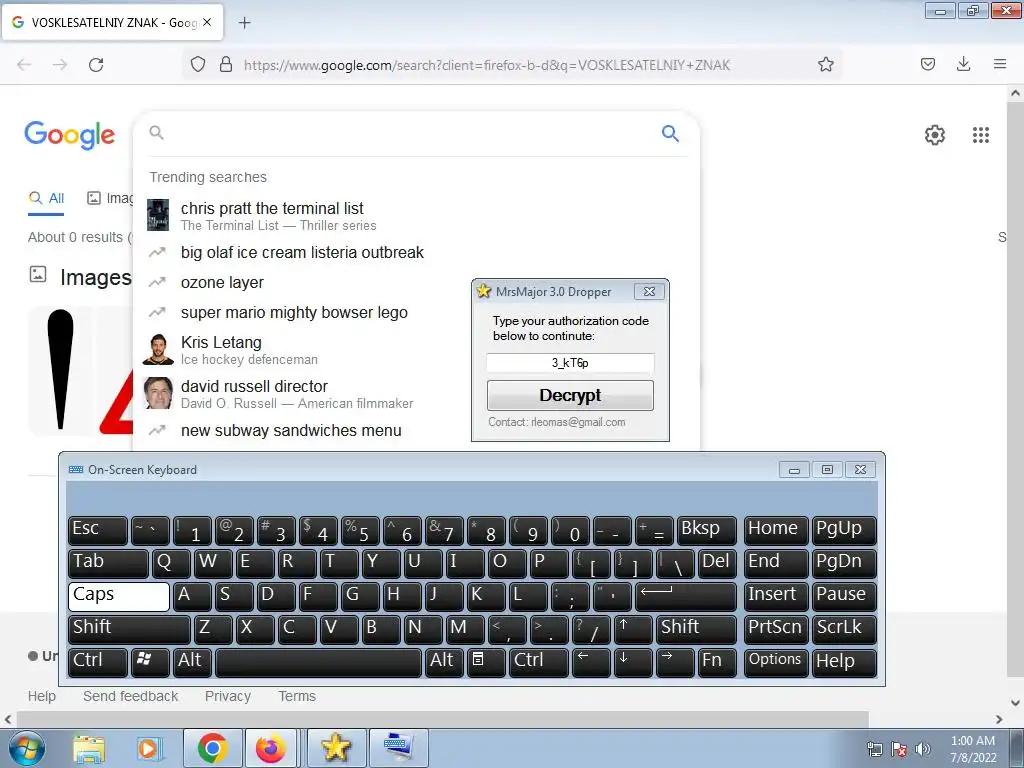Screen dimensions: 1024x768
Task: Toggle the ScrLk key
Action: [x=845, y=629]
